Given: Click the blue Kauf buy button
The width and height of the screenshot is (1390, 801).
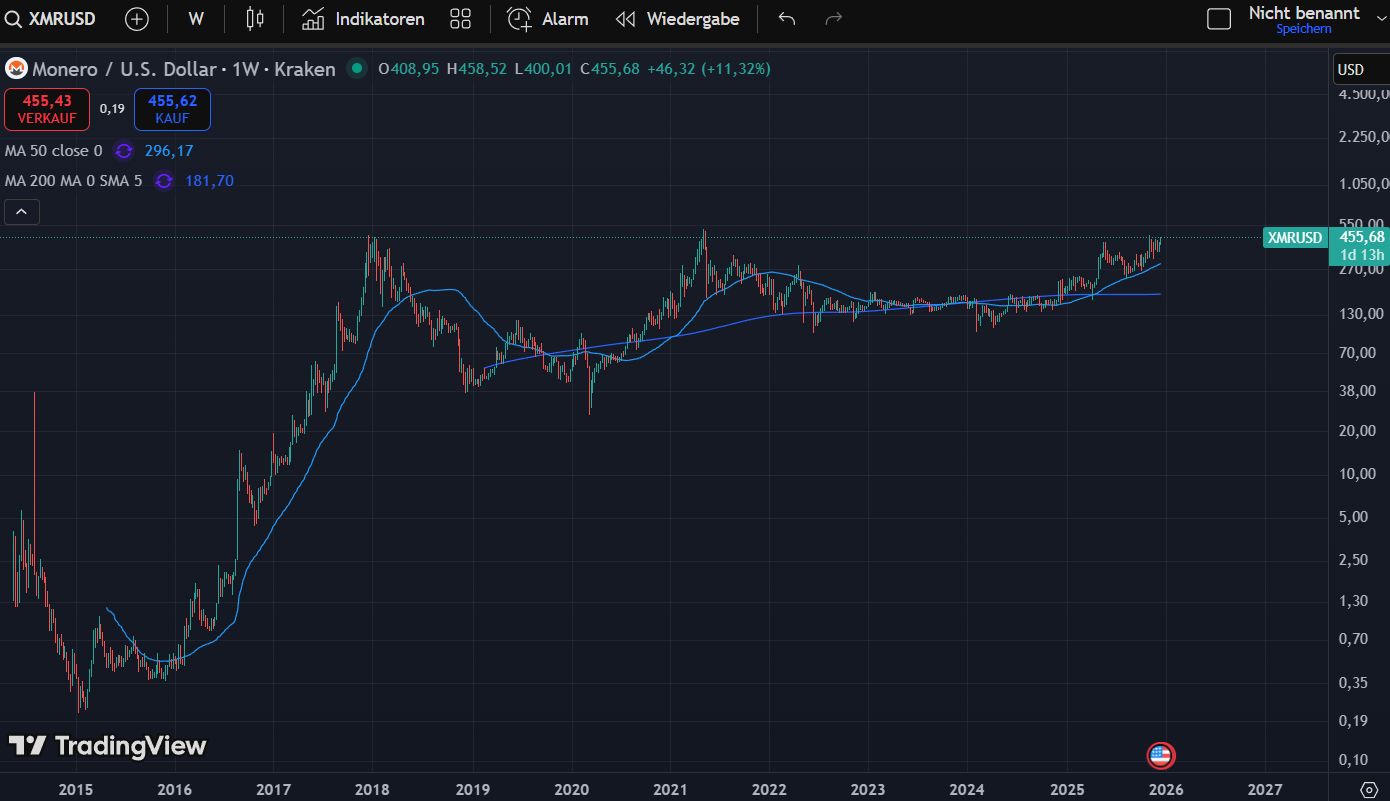Looking at the screenshot, I should (172, 109).
